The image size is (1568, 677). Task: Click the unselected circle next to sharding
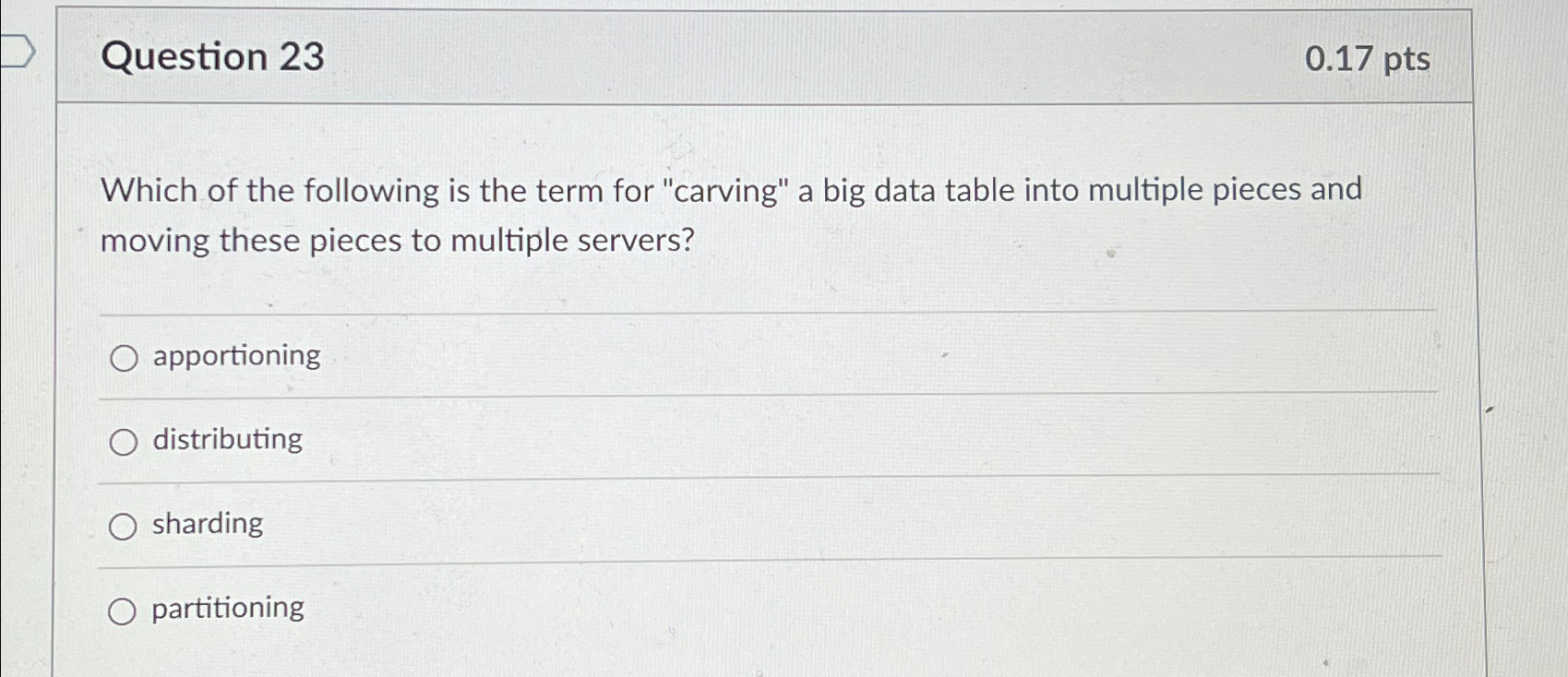tap(123, 527)
